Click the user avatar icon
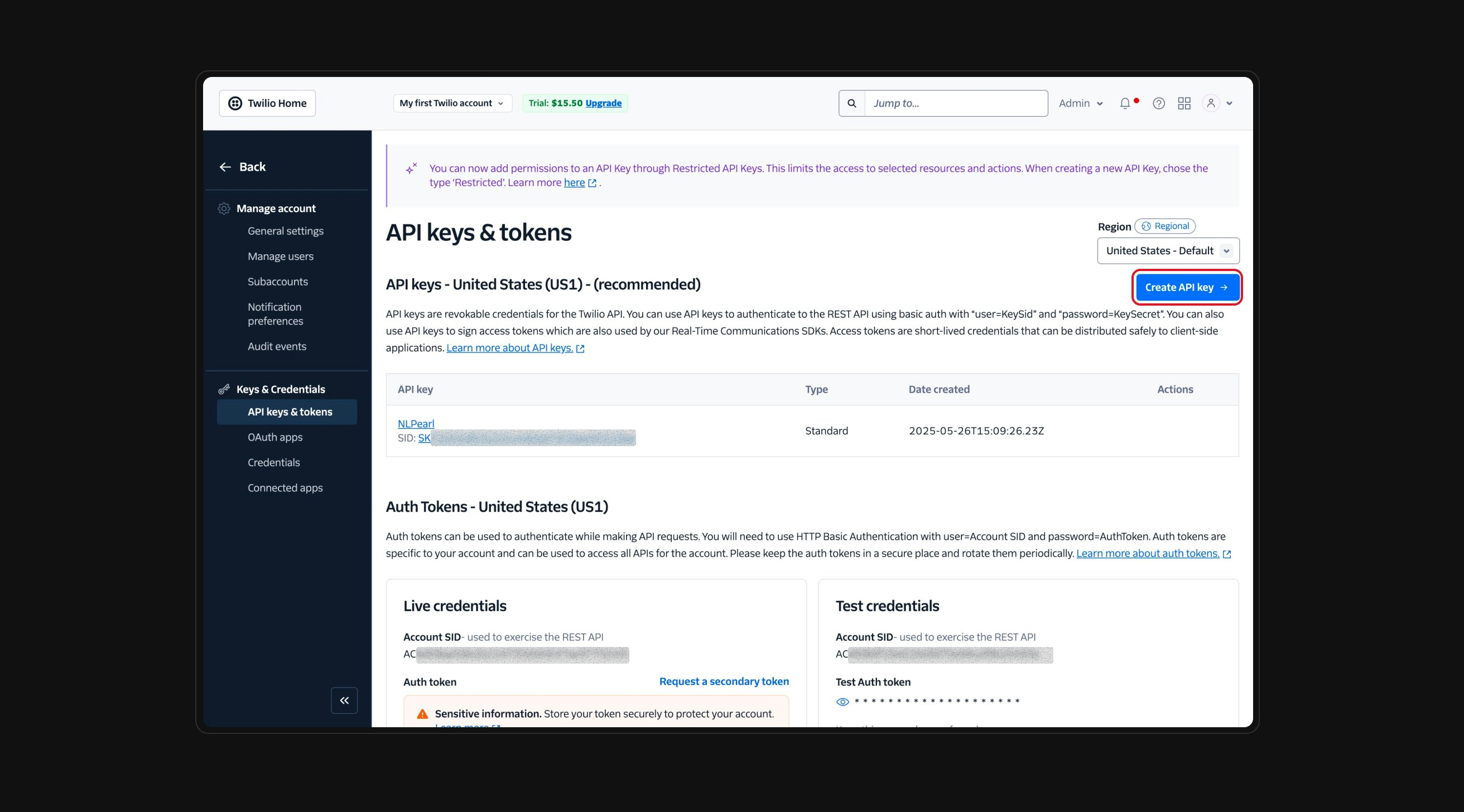The image size is (1464, 812). click(x=1211, y=103)
